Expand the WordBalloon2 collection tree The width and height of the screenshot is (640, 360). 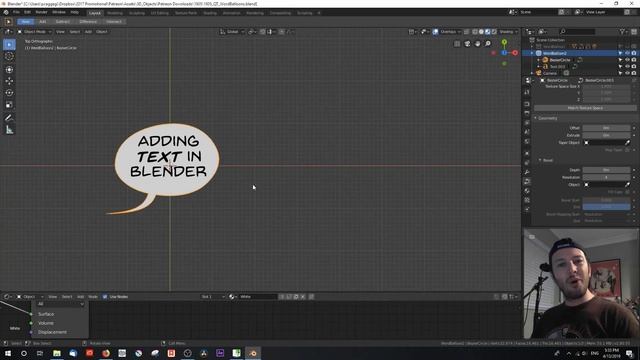532,53
